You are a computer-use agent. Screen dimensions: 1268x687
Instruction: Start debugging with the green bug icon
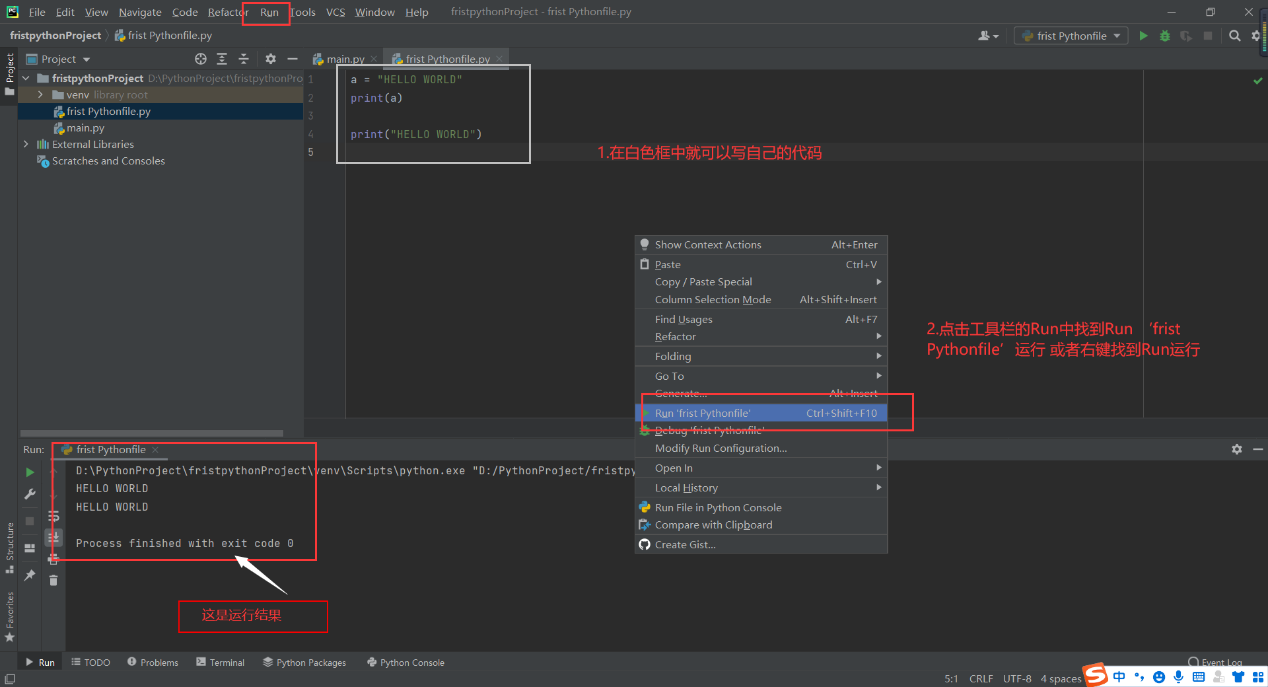[x=1165, y=36]
